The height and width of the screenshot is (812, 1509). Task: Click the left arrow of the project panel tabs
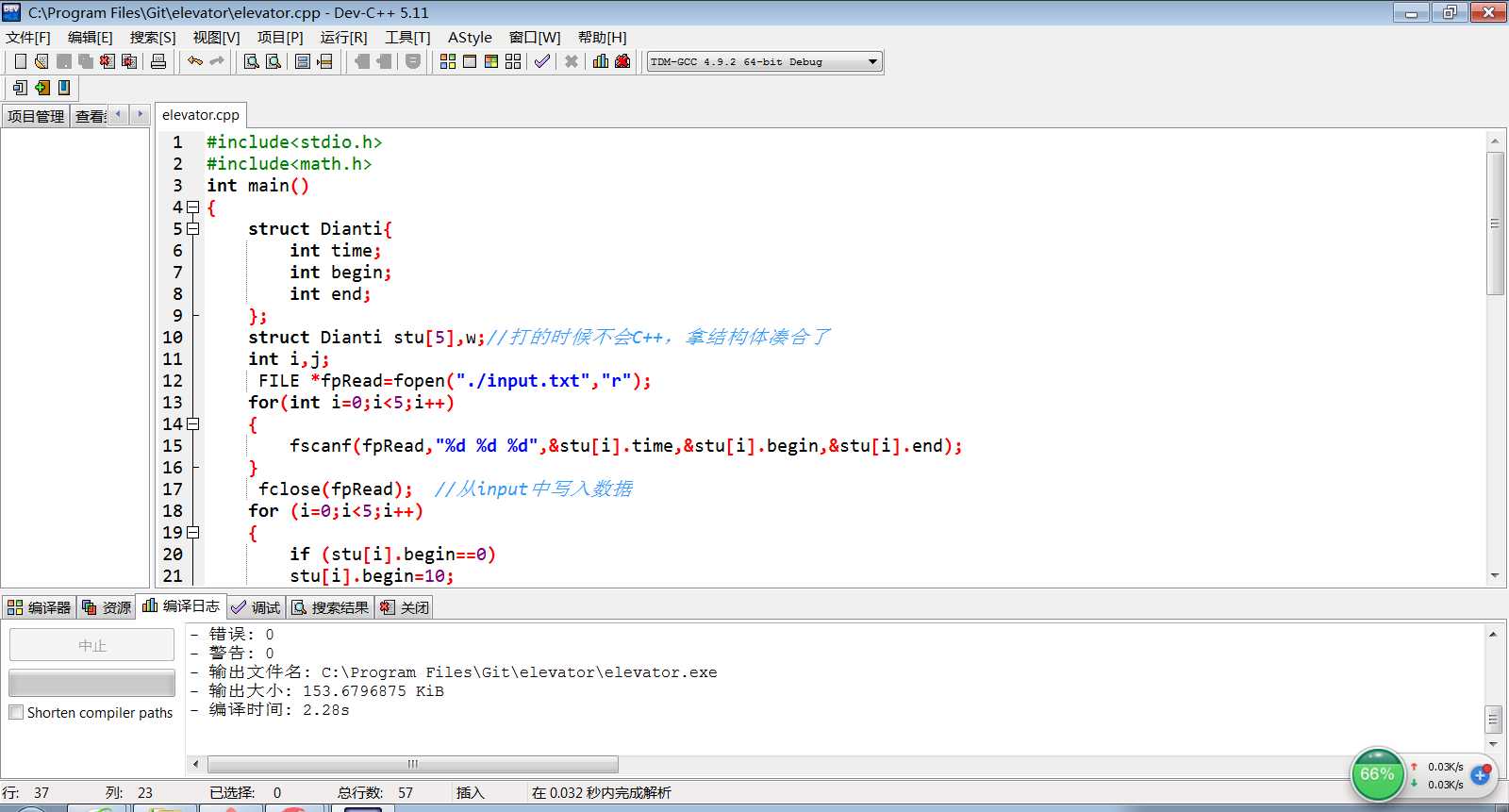click(118, 114)
